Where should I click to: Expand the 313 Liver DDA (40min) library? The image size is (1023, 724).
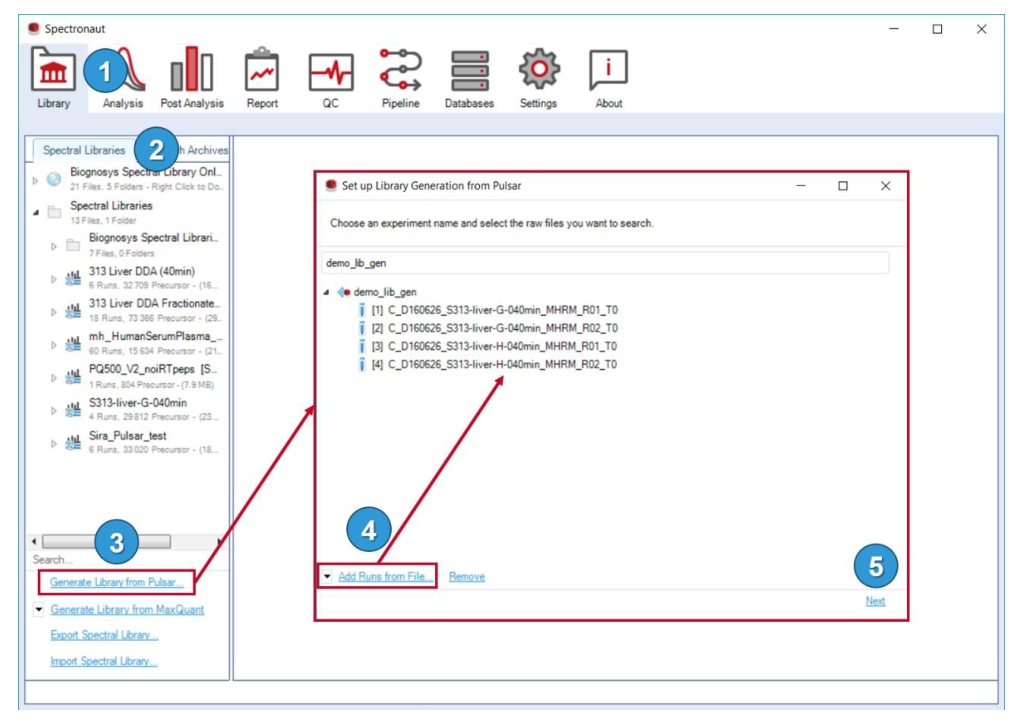53,279
